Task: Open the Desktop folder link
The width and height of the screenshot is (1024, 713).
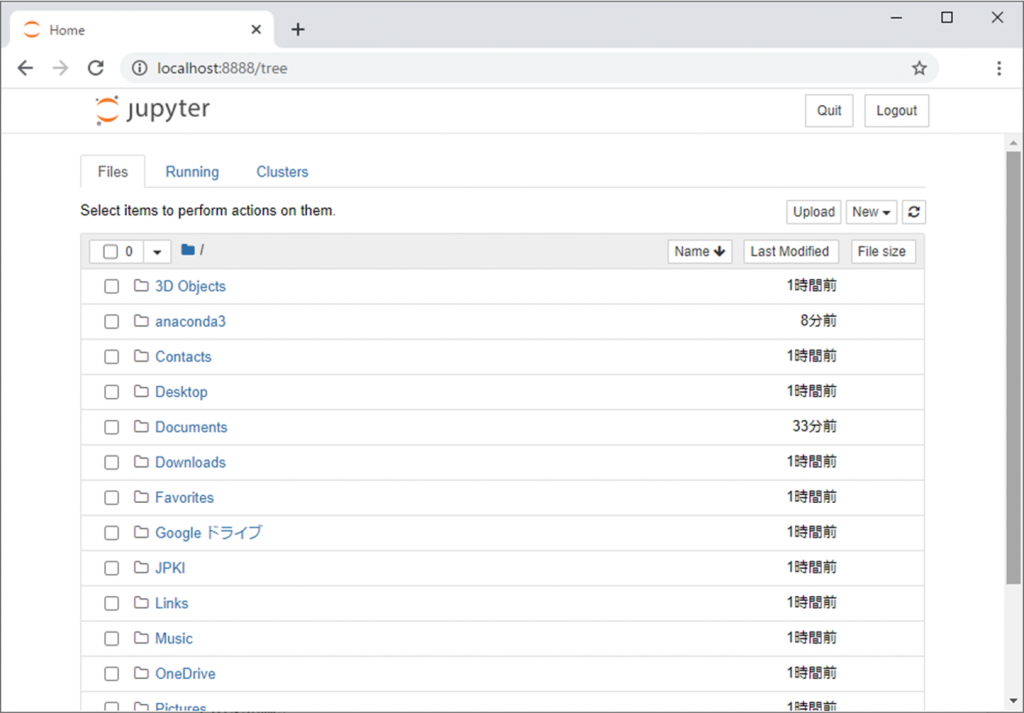Action: tap(181, 392)
